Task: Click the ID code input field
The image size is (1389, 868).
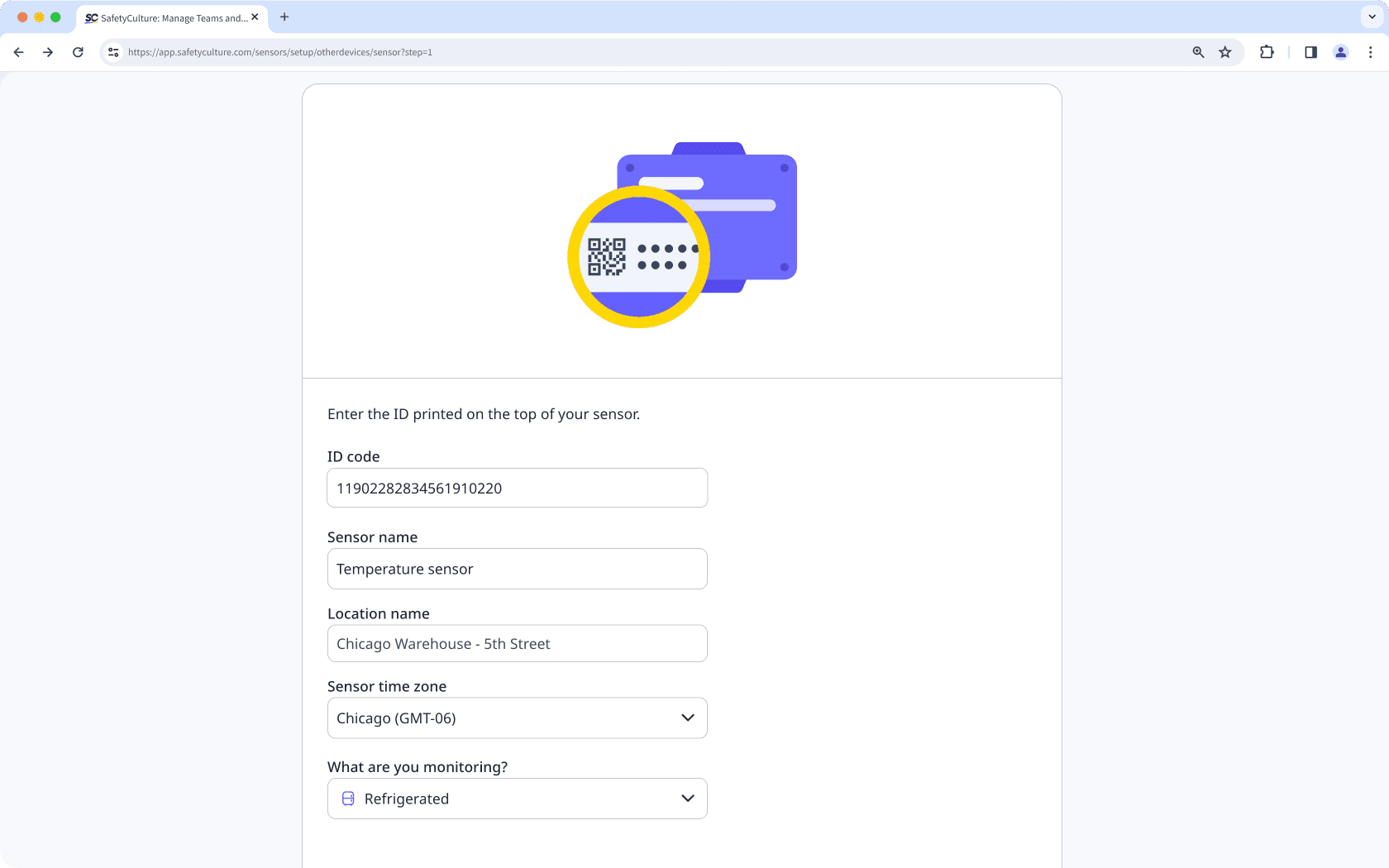Action: [x=517, y=488]
